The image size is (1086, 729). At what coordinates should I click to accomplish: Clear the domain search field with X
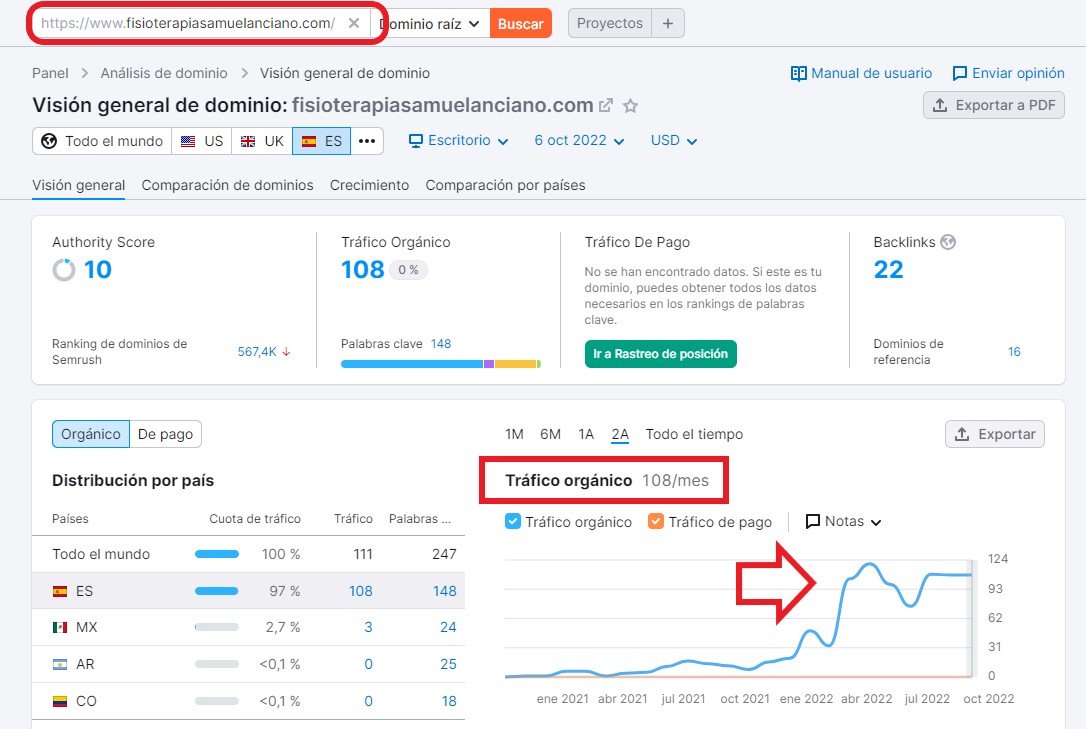point(354,23)
